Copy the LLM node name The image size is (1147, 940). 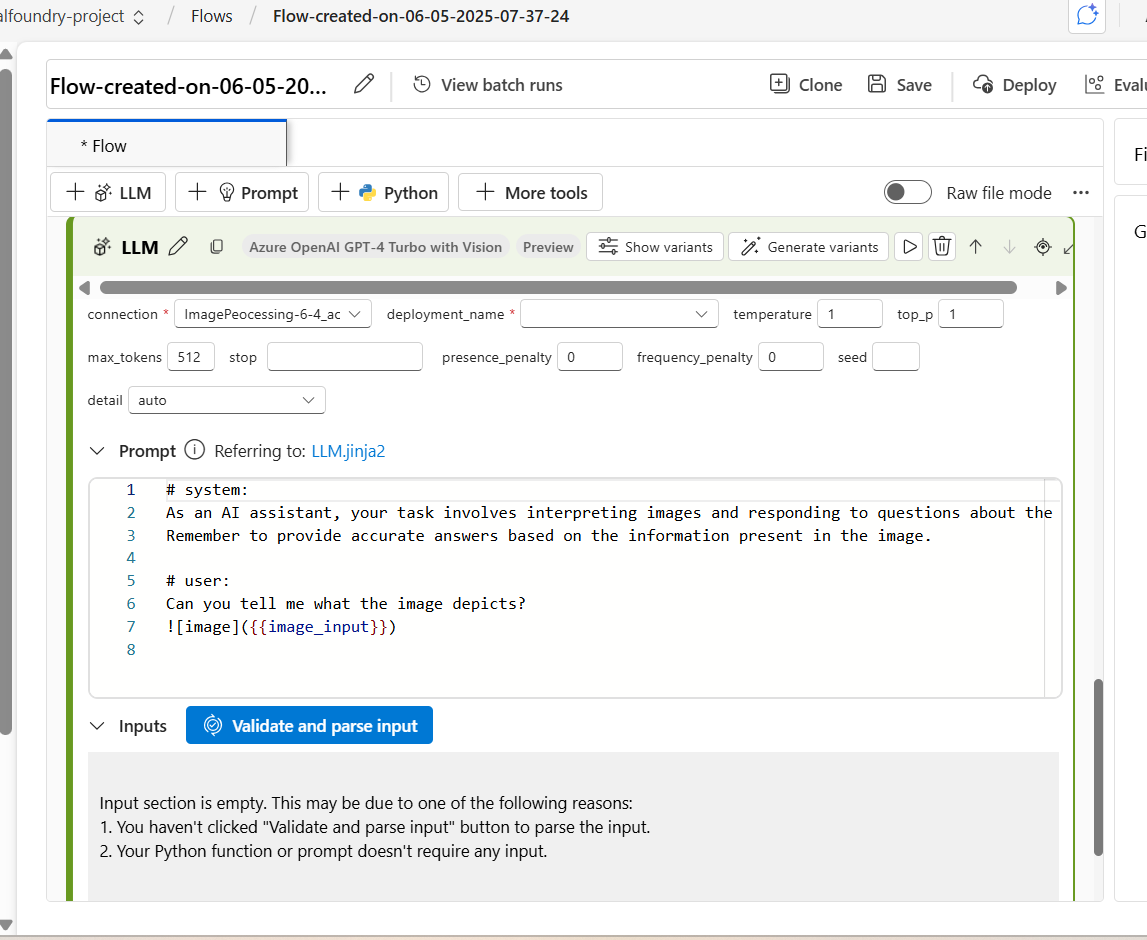coord(216,247)
